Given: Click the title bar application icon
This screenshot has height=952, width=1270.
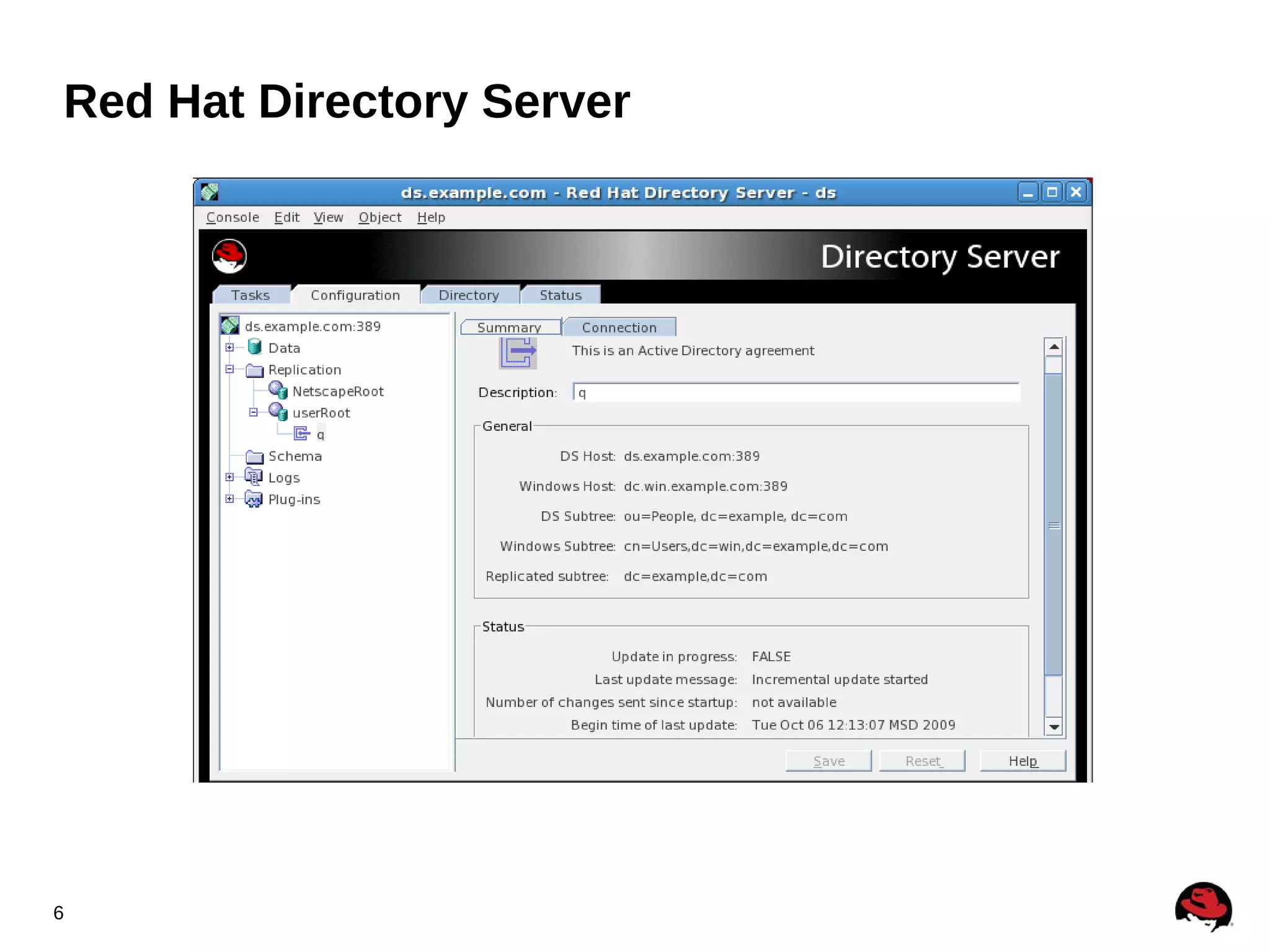Looking at the screenshot, I should point(210,192).
